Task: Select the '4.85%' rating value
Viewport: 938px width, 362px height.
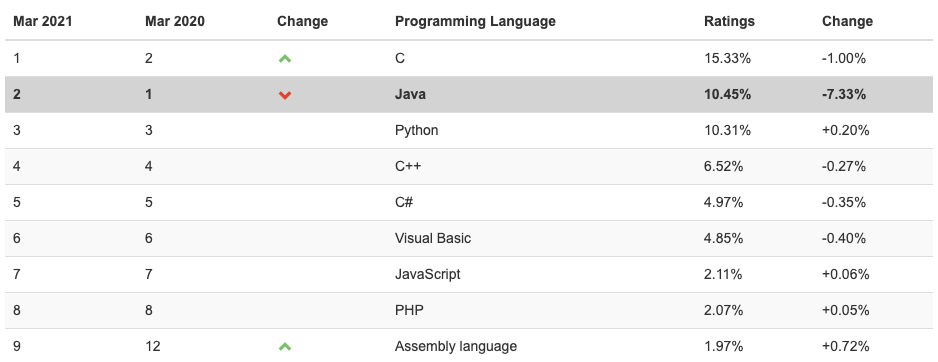Action: click(724, 238)
